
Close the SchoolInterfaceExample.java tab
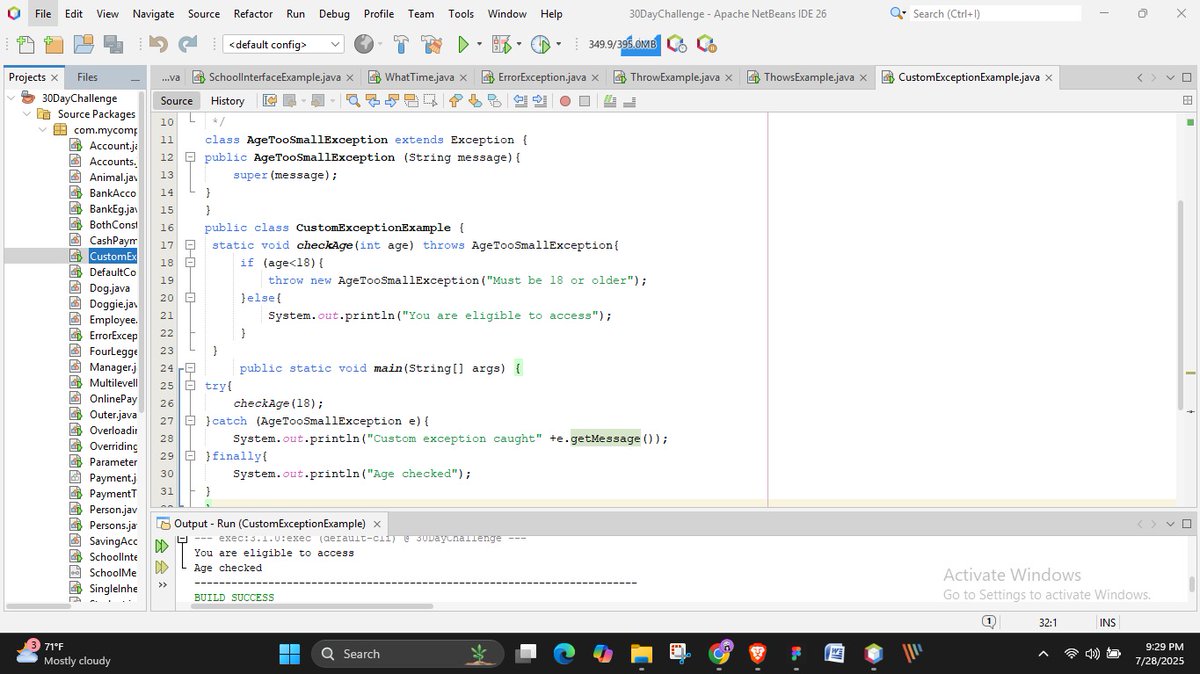(349, 78)
